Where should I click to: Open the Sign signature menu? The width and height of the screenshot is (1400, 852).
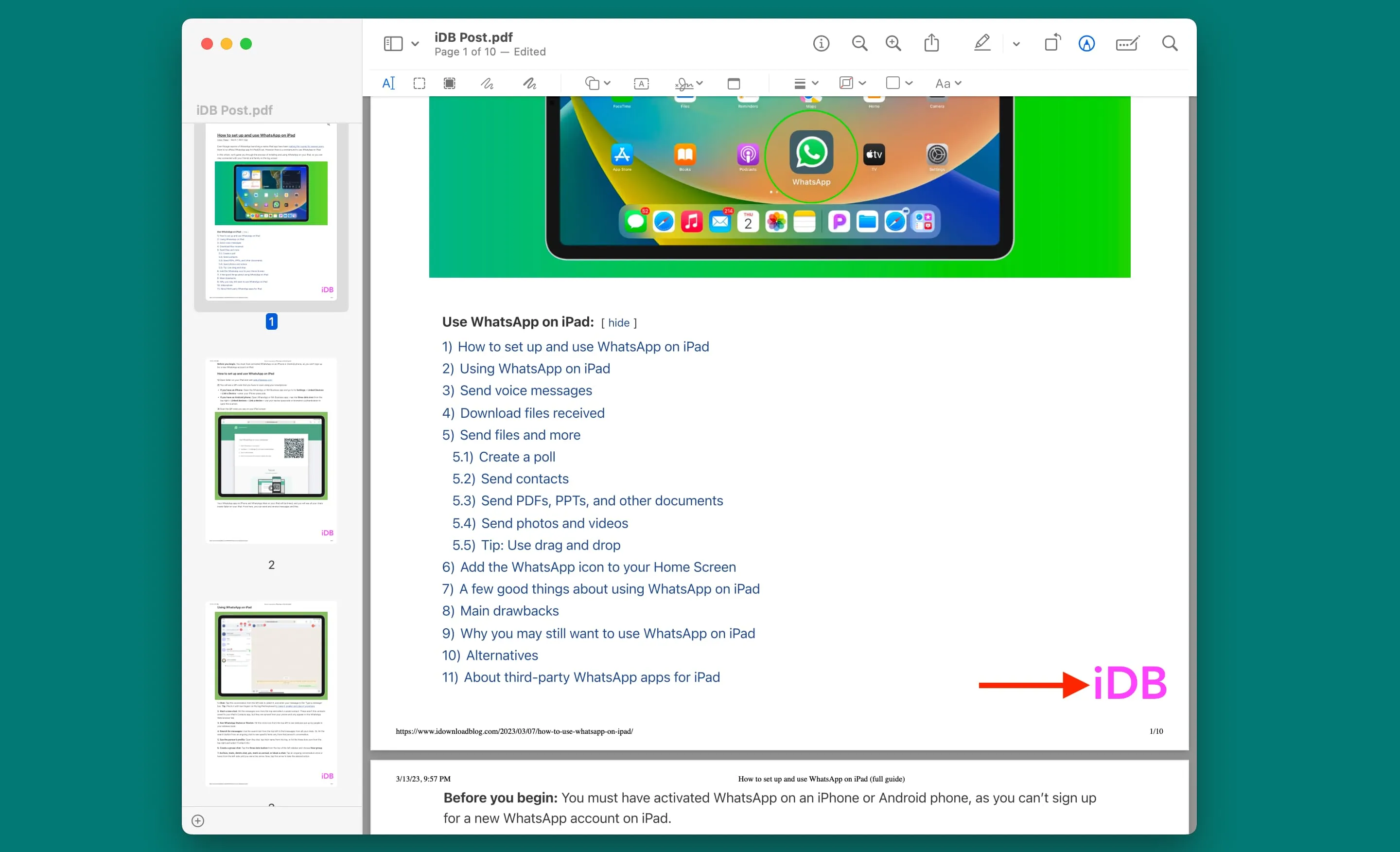click(689, 84)
